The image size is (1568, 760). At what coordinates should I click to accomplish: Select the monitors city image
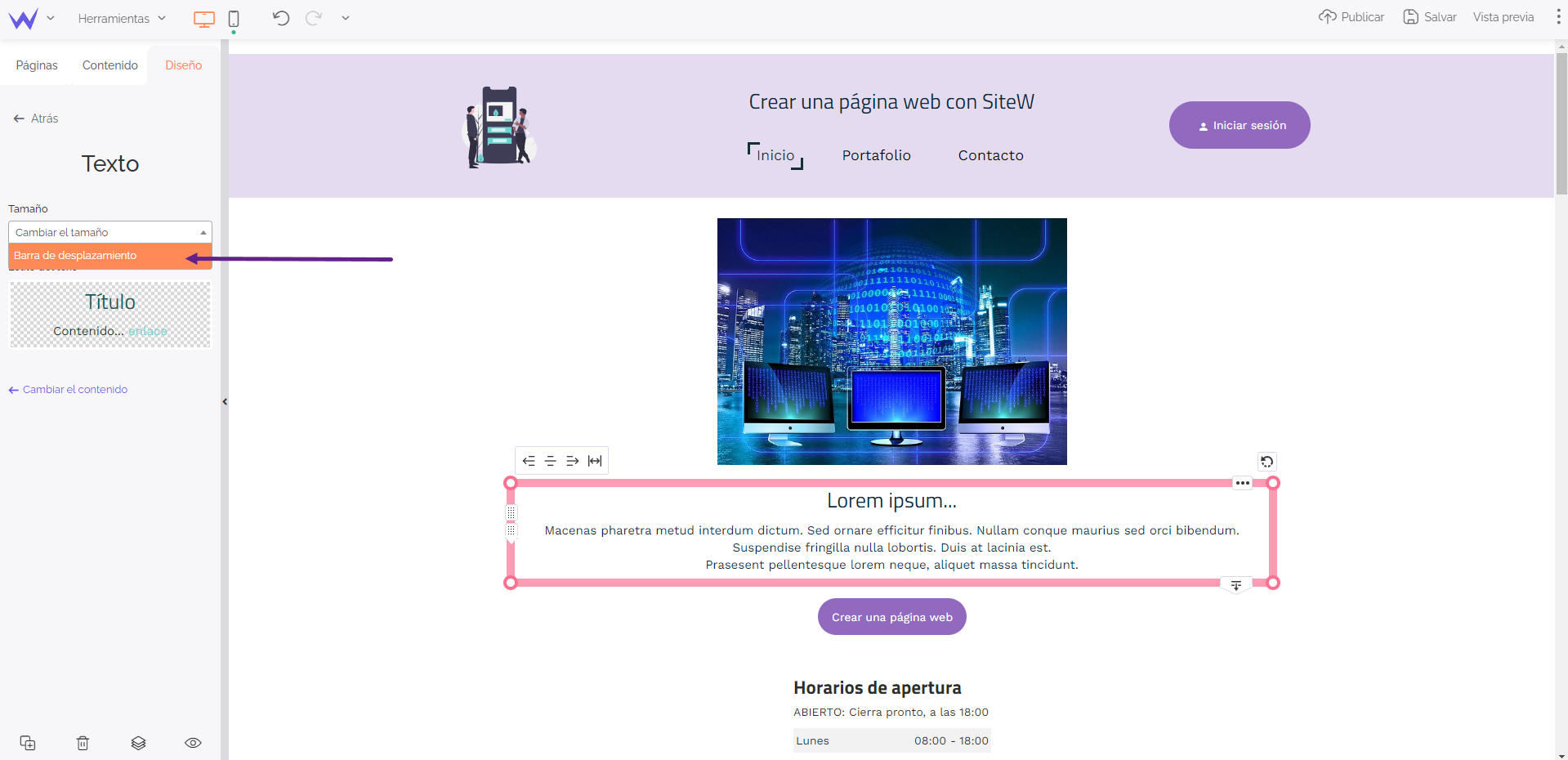click(x=892, y=342)
